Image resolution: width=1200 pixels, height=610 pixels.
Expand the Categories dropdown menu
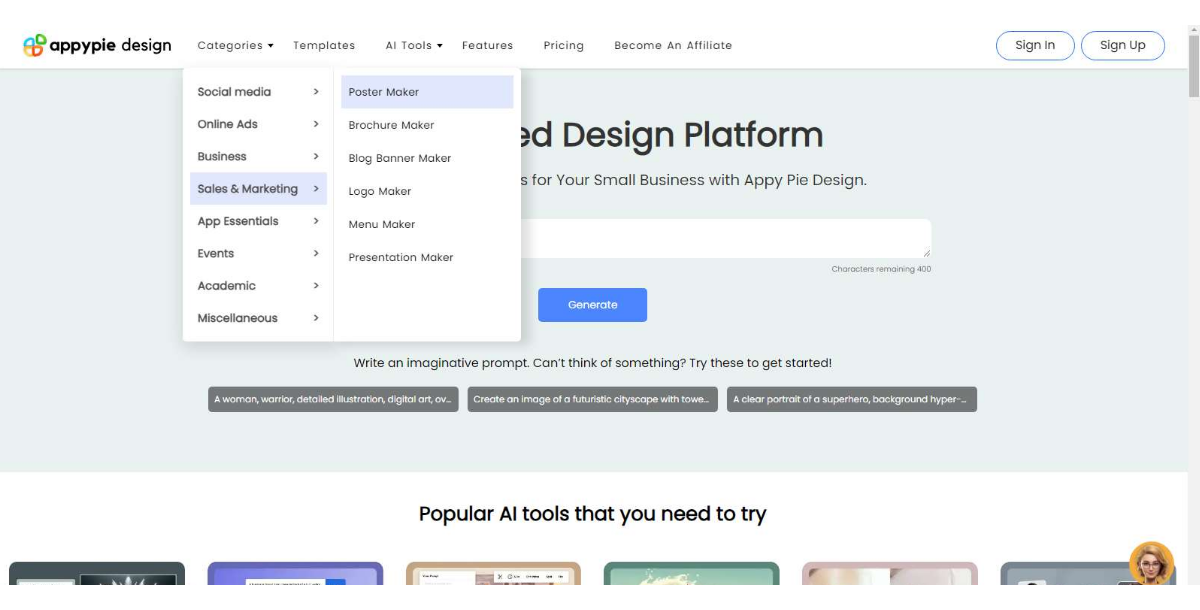pyautogui.click(x=235, y=45)
